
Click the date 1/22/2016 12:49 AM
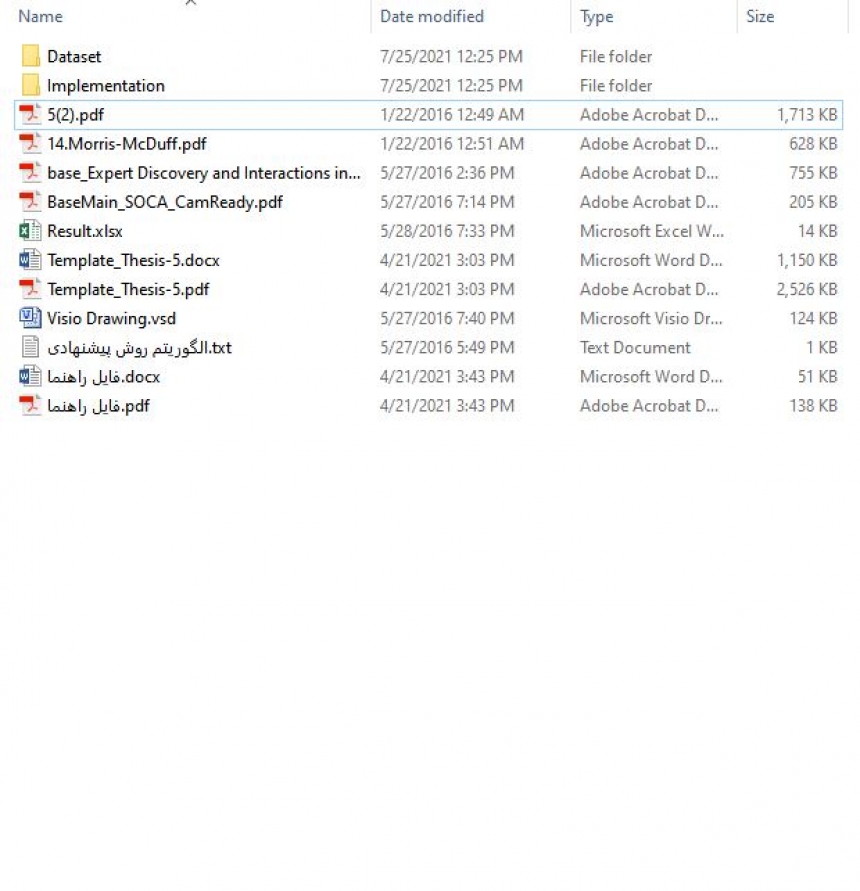click(452, 114)
